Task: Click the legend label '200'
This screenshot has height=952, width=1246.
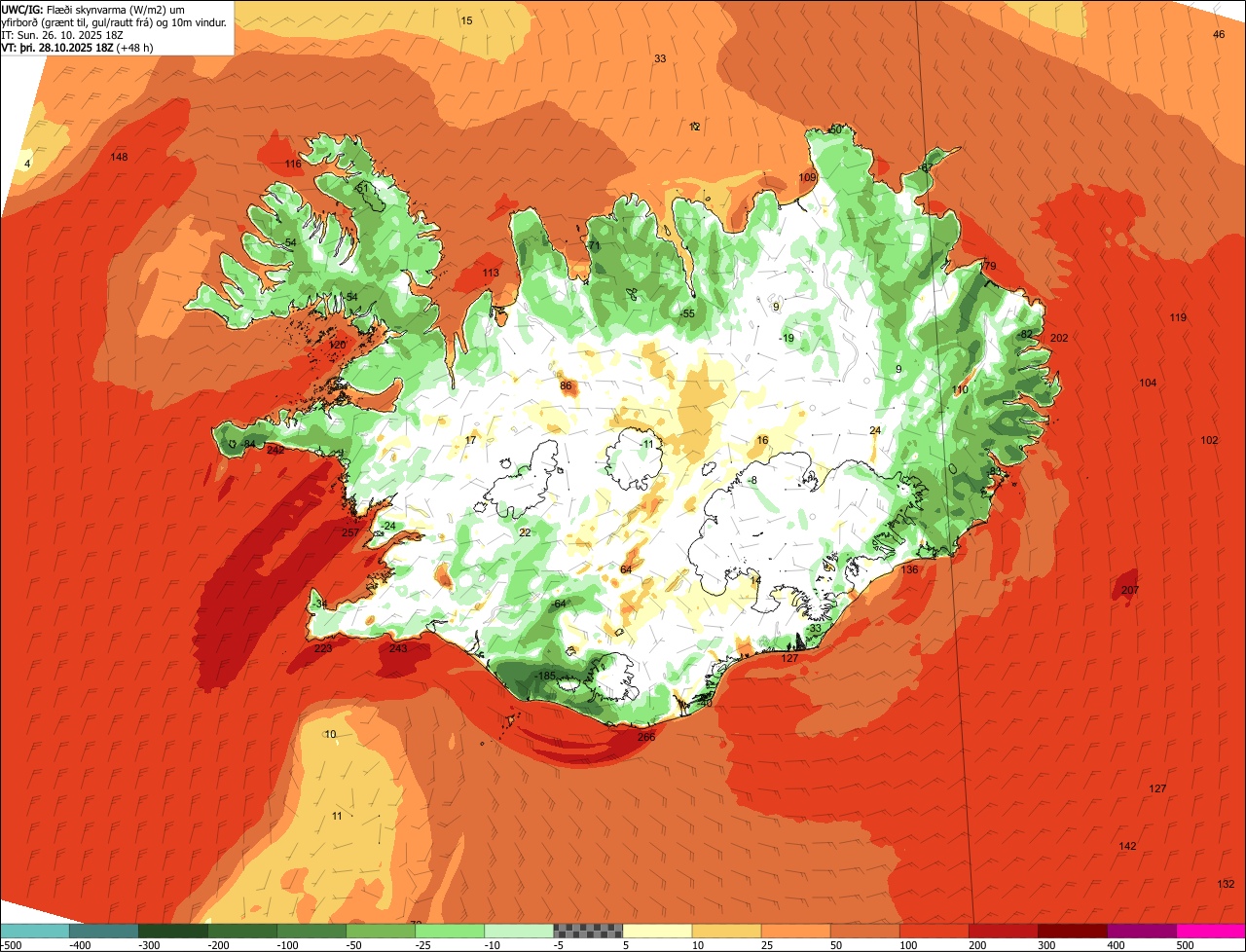Action: [x=975, y=945]
